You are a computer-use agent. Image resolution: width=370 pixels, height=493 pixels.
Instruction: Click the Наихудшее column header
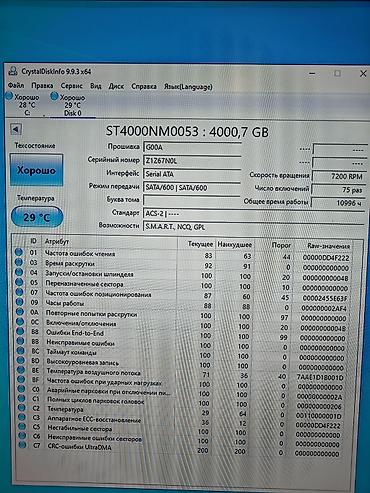(234, 245)
